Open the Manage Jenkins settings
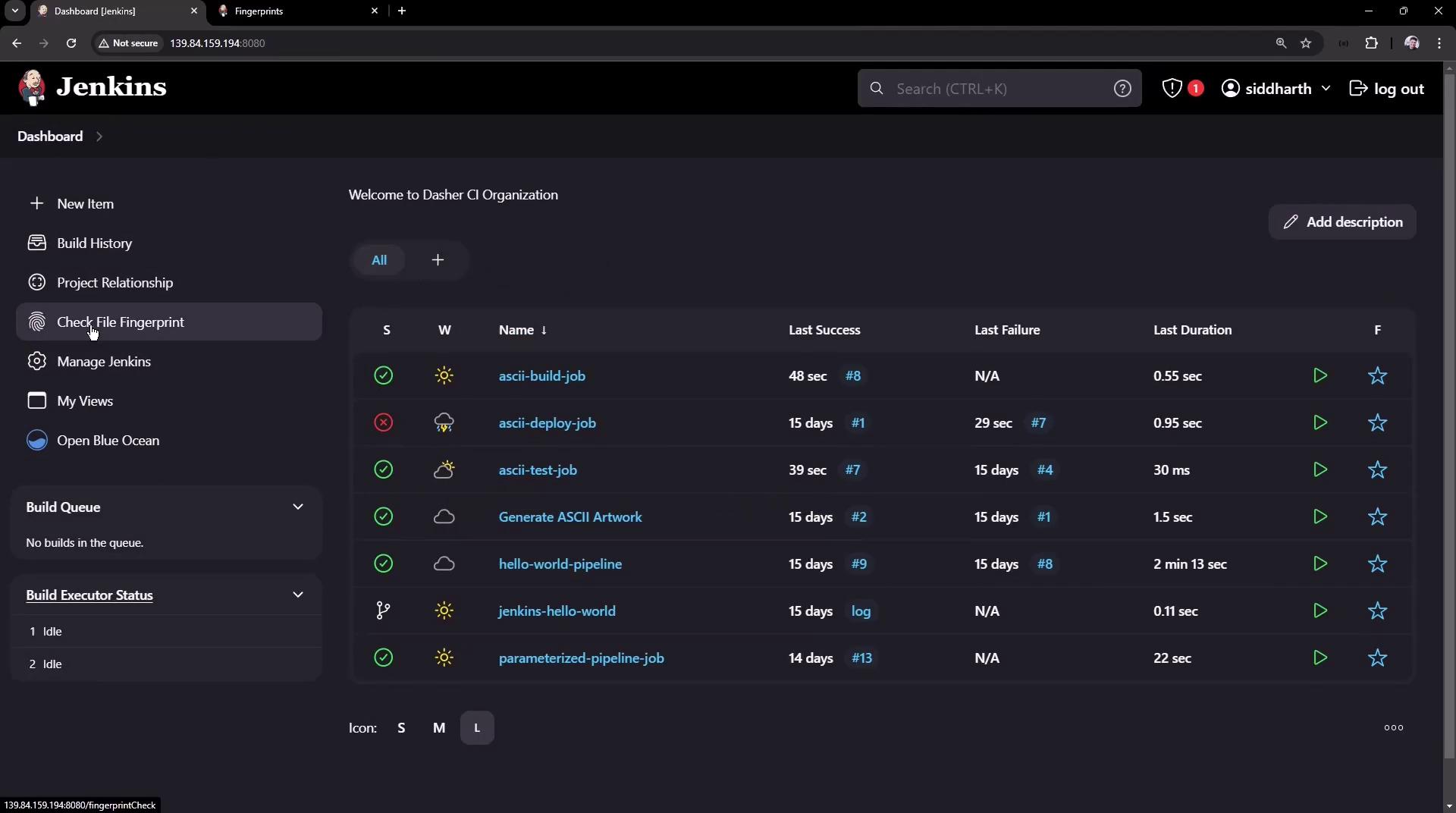The height and width of the screenshot is (813, 1456). tap(104, 362)
